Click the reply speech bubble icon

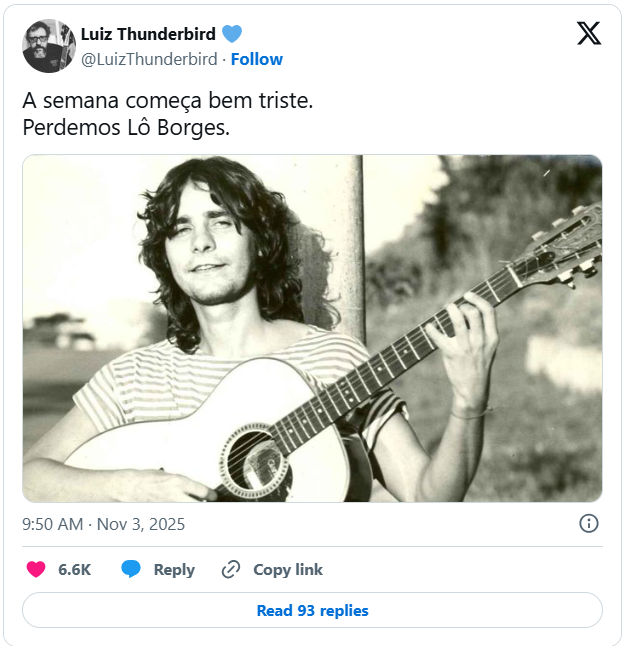(x=131, y=569)
